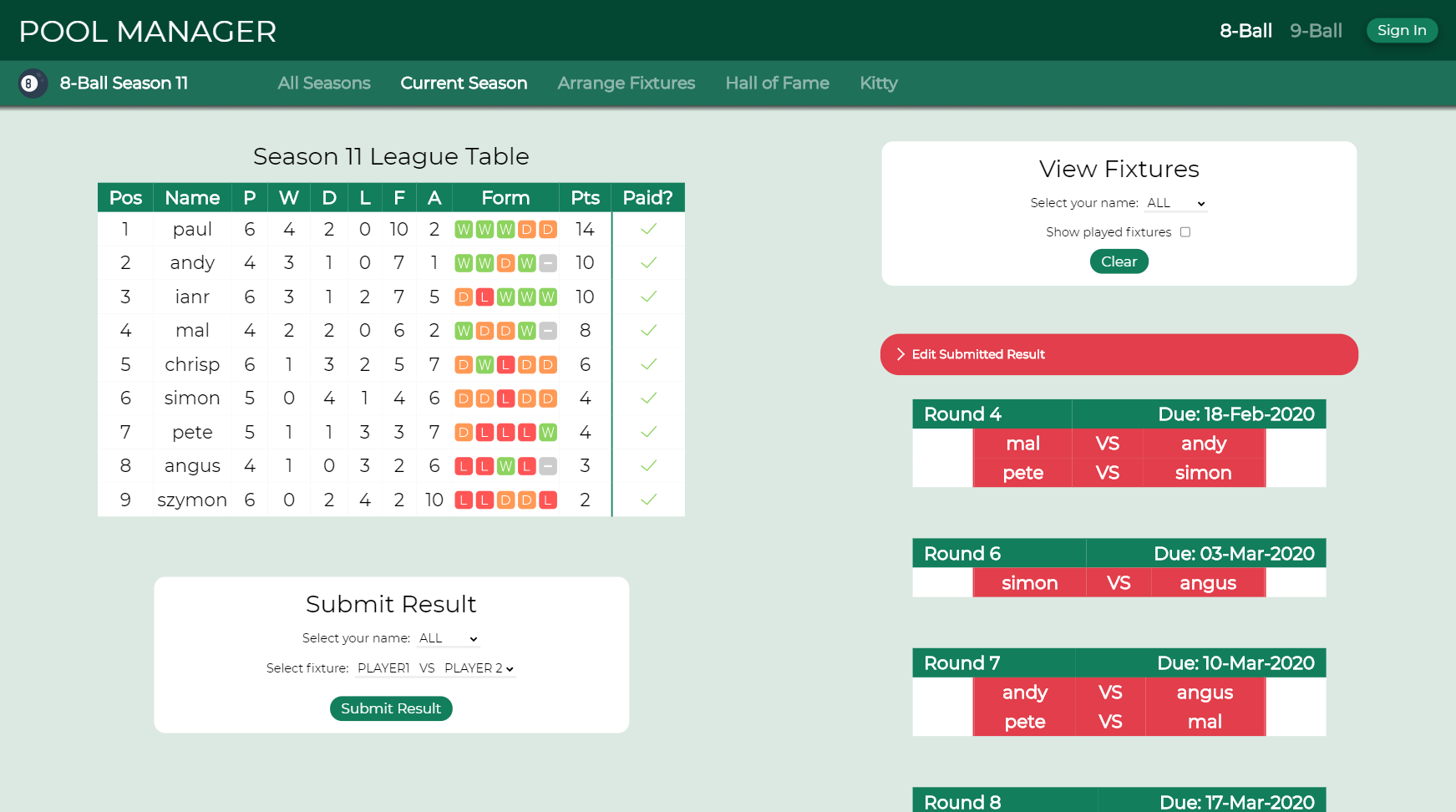Click mal VS andy fixture
This screenshot has width=1456, height=812.
tap(1119, 444)
